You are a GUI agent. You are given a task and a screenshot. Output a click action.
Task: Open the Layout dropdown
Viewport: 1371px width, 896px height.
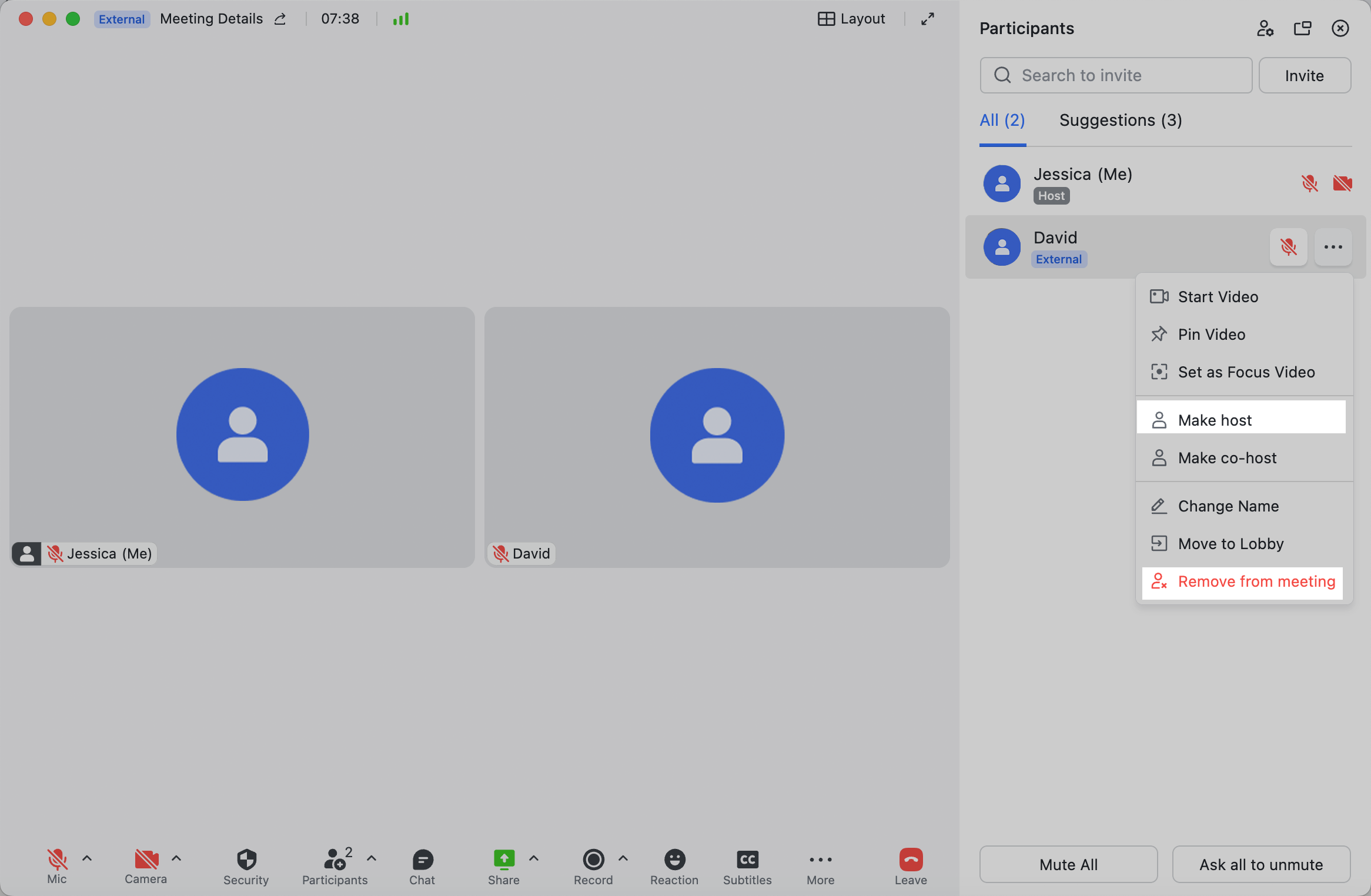pyautogui.click(x=851, y=19)
